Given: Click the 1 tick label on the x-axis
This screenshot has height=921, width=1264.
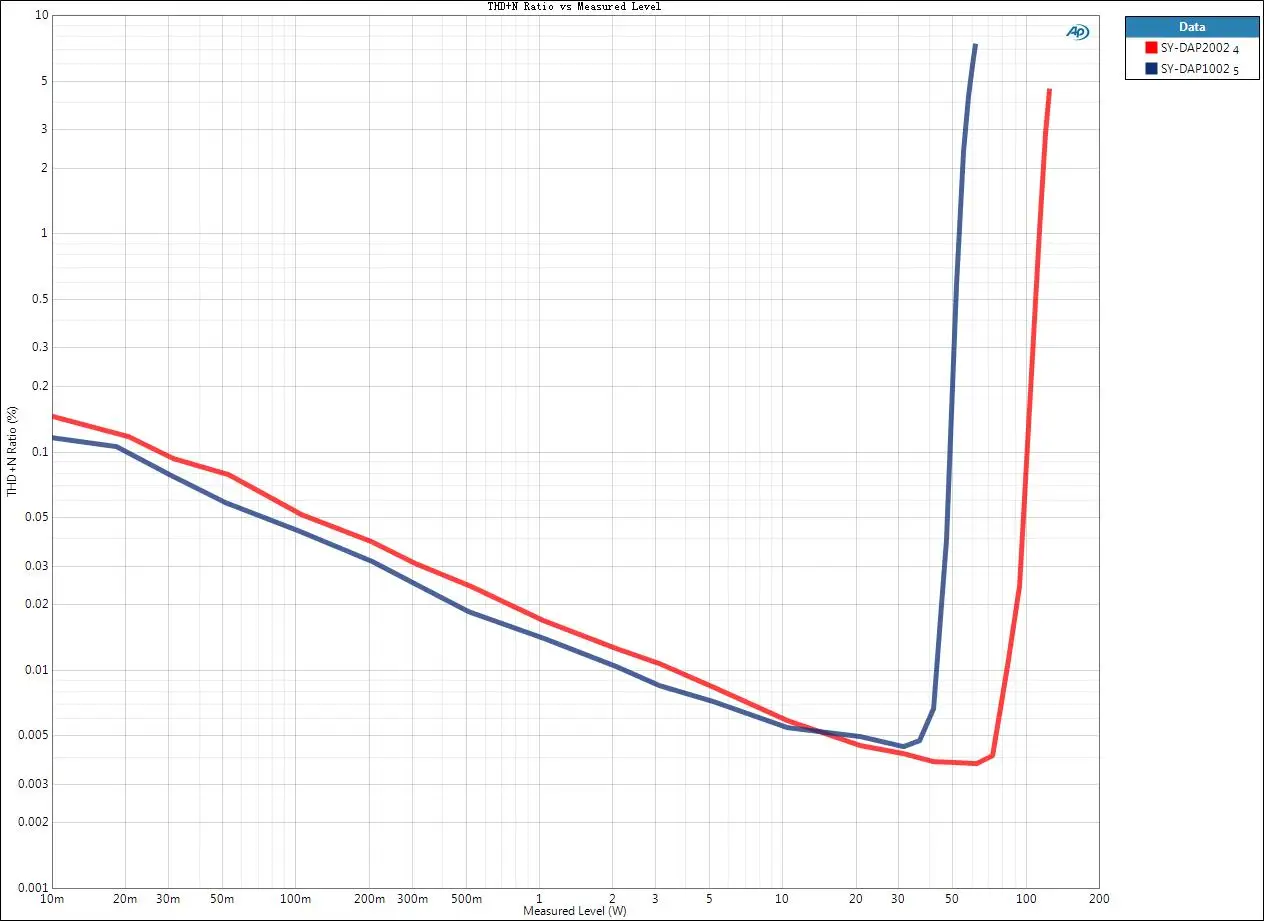Looking at the screenshot, I should (539, 899).
